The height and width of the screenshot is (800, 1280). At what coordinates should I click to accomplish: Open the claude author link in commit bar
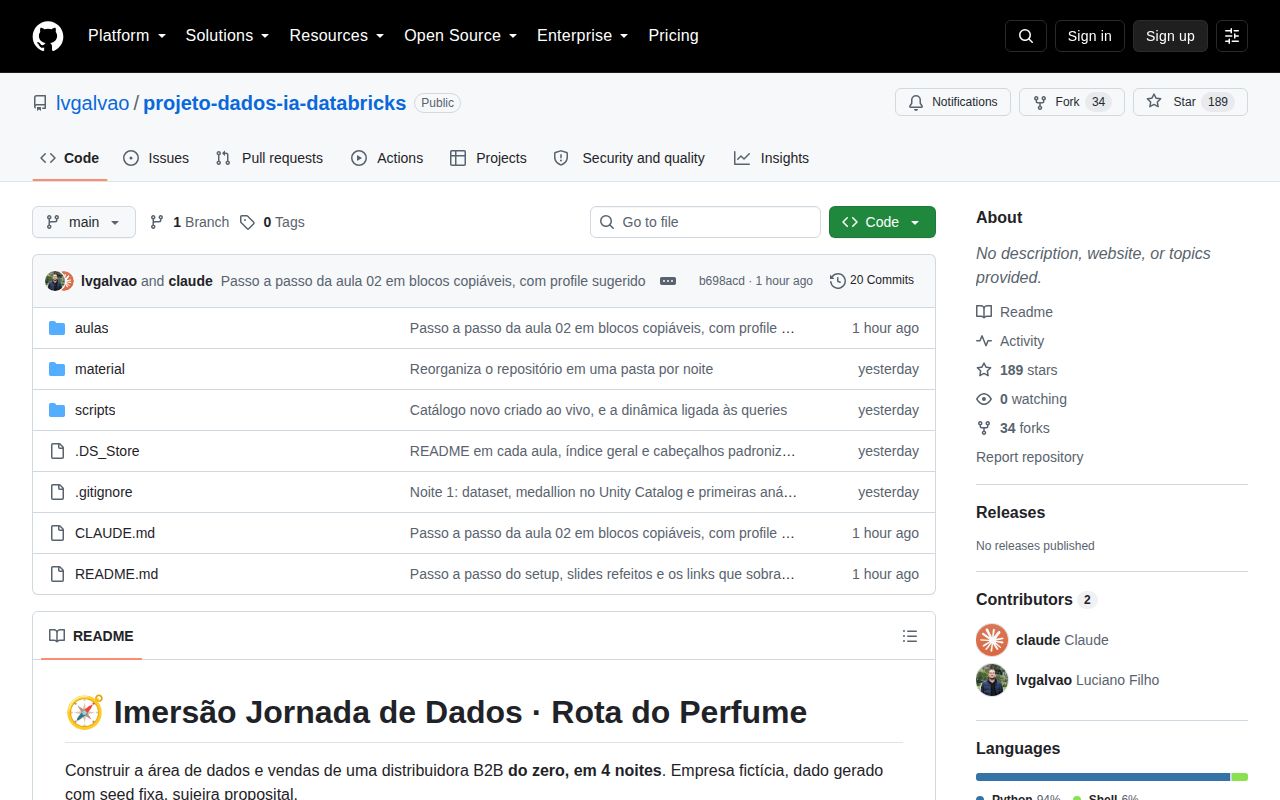190,281
